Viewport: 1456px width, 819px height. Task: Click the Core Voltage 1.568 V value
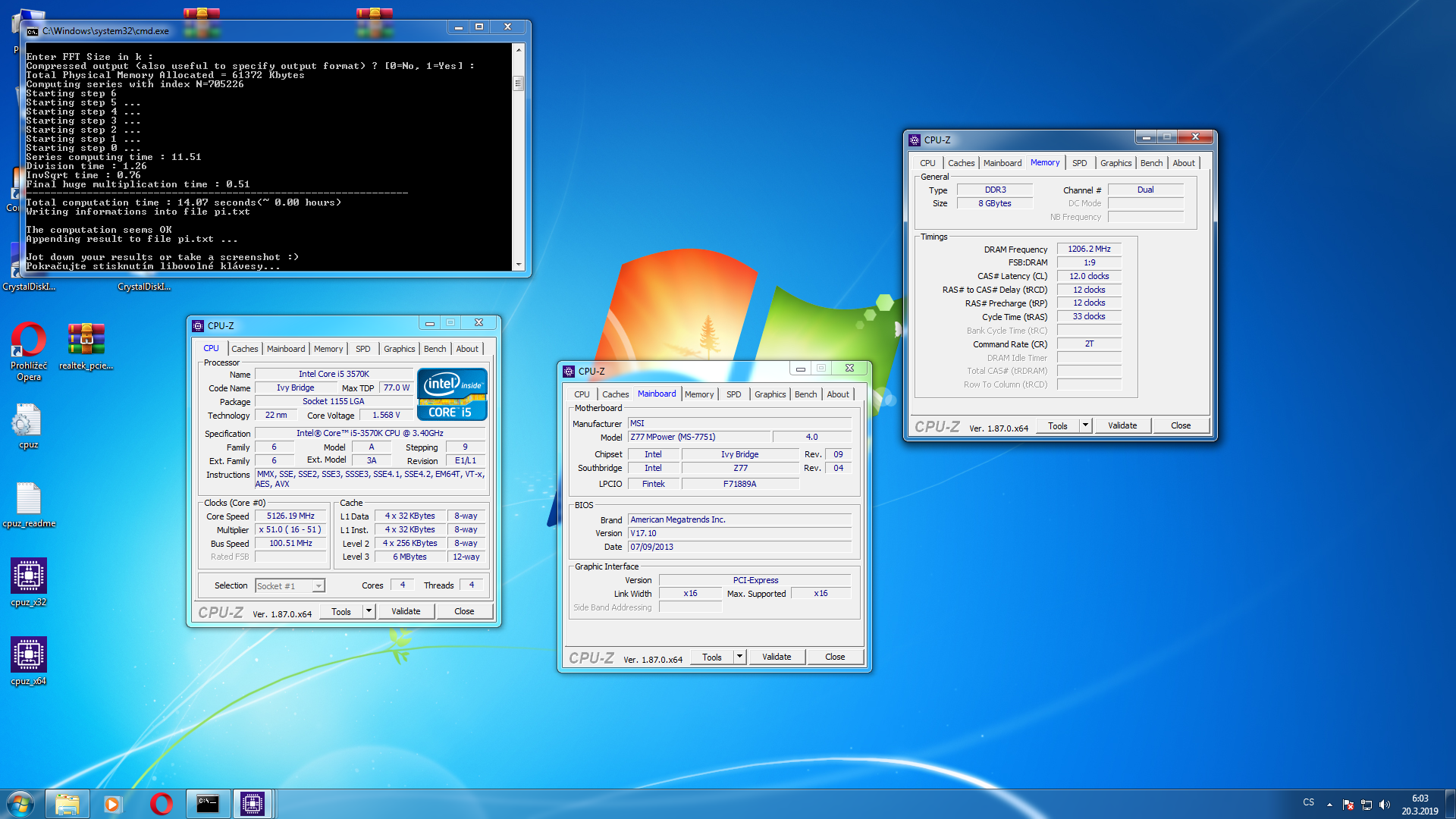coord(386,415)
